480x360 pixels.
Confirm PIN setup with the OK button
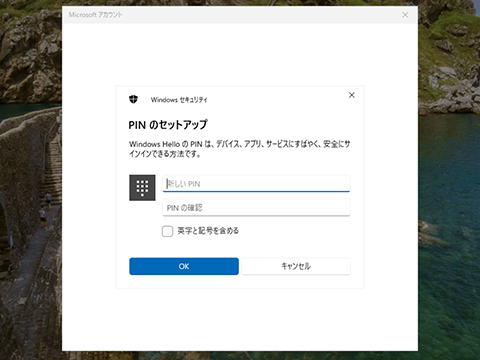184,266
